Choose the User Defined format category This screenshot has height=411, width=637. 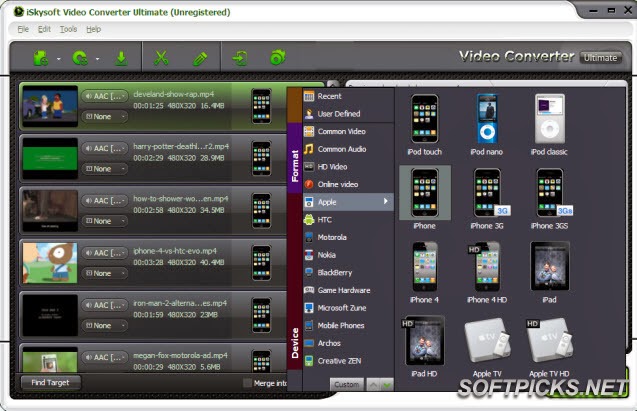pos(349,114)
